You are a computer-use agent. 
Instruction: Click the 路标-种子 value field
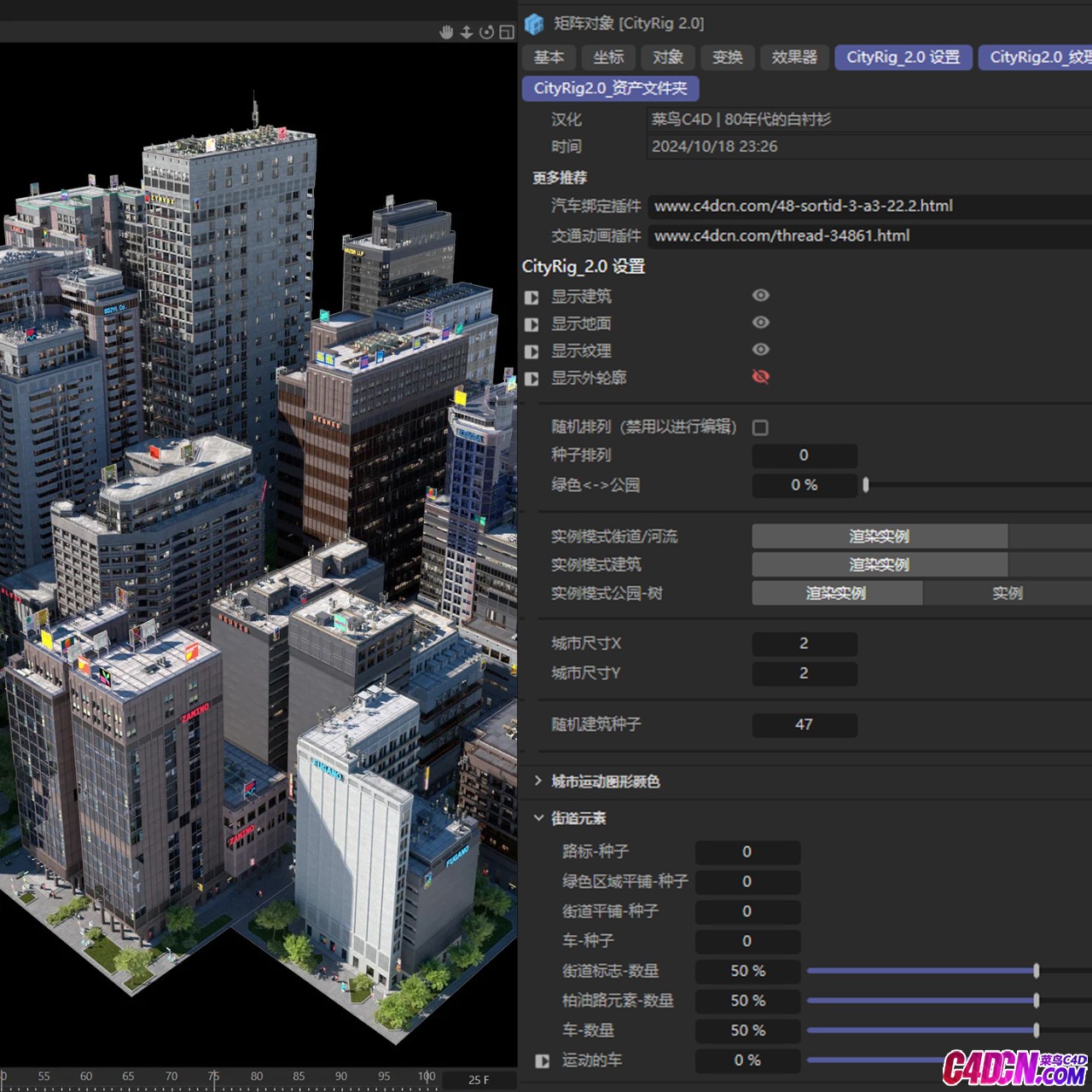(747, 851)
